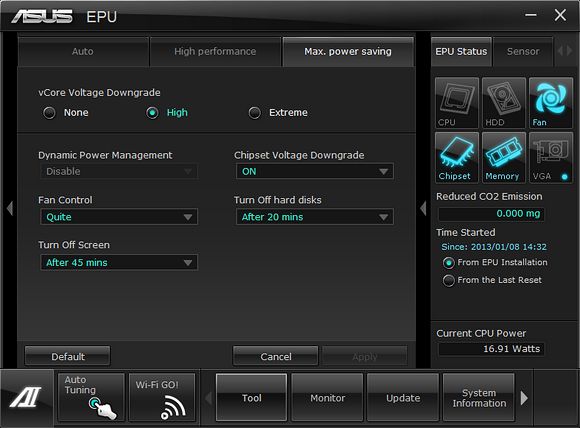
Task: Open the EPU Status tab
Action: point(461,51)
